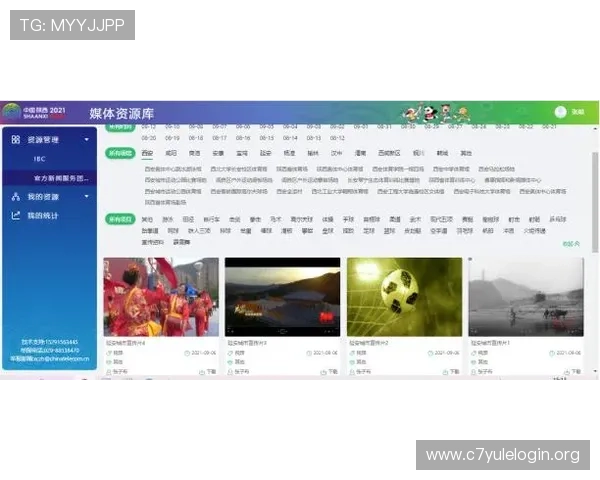
Task: Select the 西咸新区 city filter tab
Action: [x=389, y=153]
